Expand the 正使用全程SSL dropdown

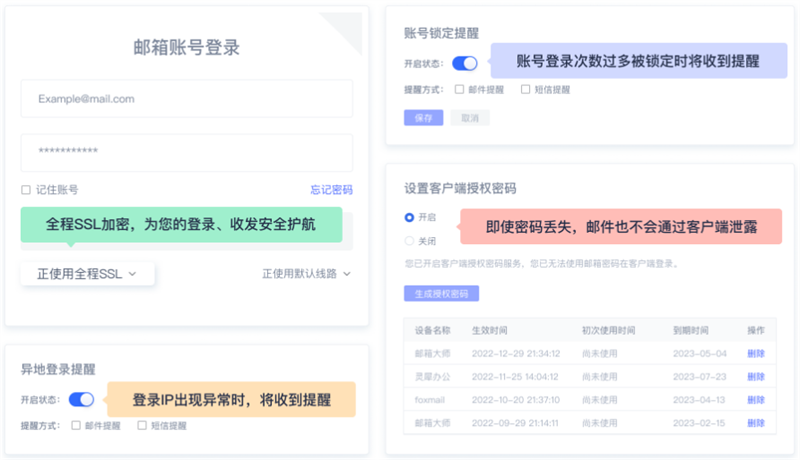tap(87, 274)
